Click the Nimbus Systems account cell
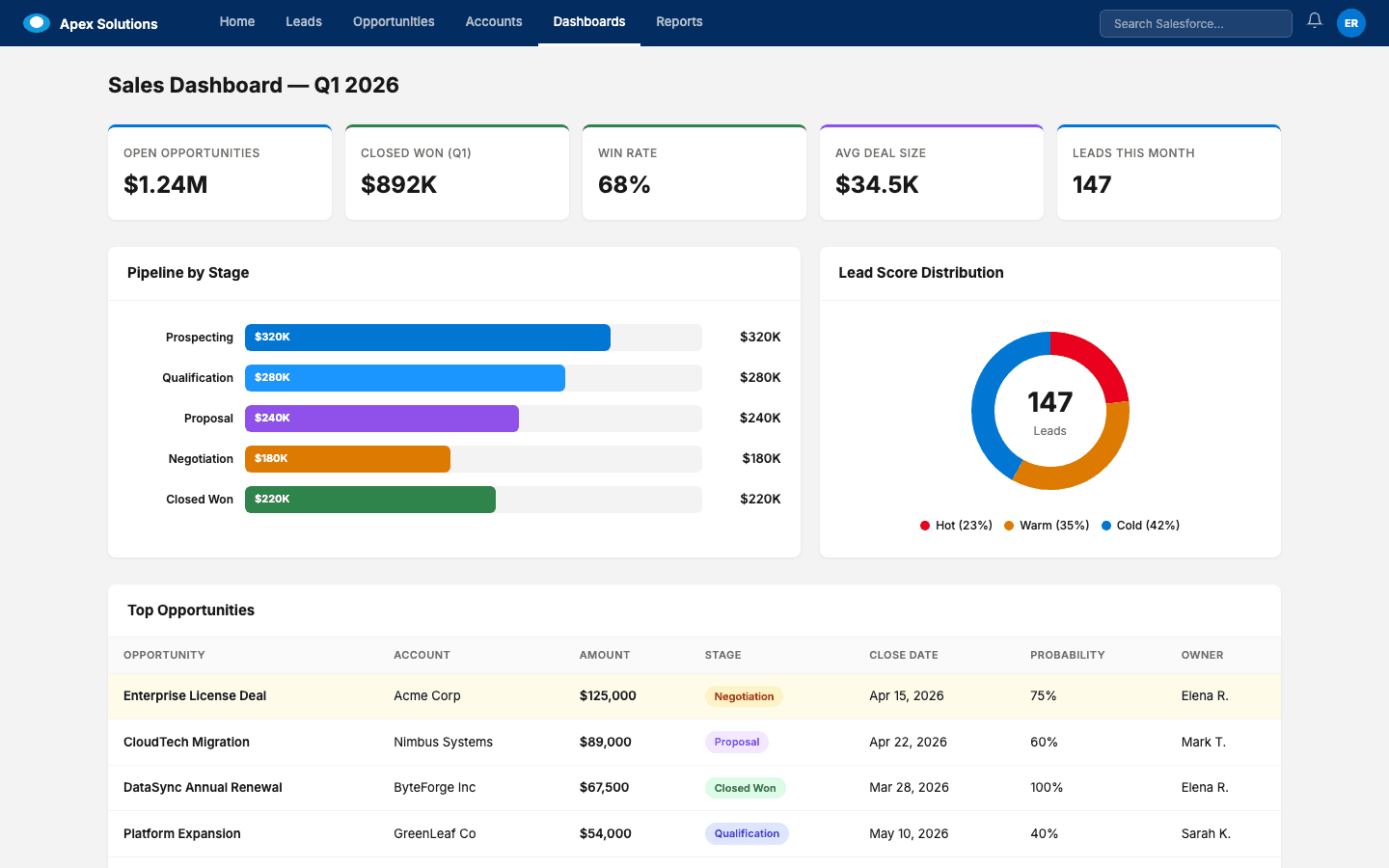Screen dimensions: 1389x868 tap(443, 743)
